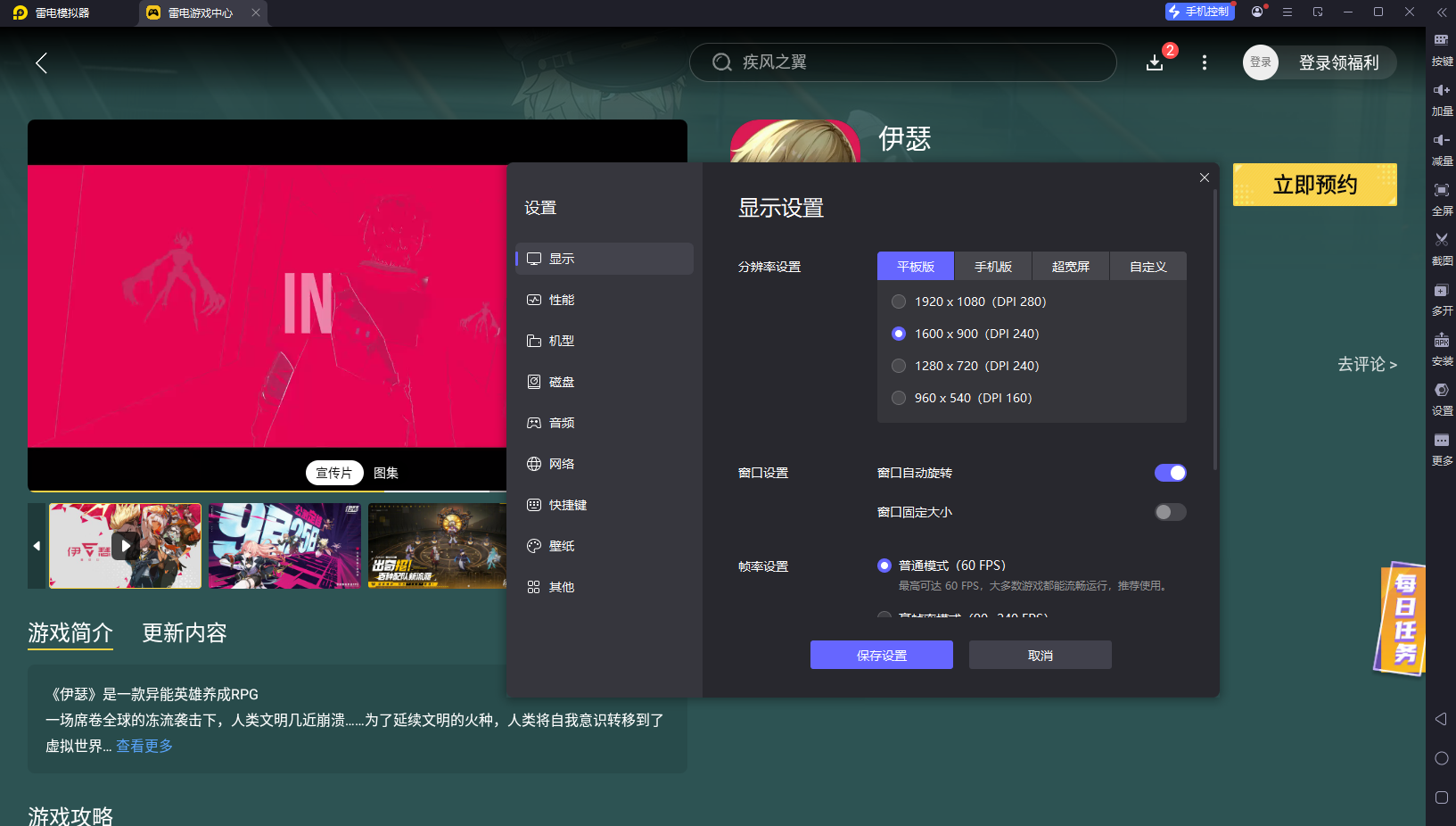
Task: Open 去评论 link
Action: 1367,364
